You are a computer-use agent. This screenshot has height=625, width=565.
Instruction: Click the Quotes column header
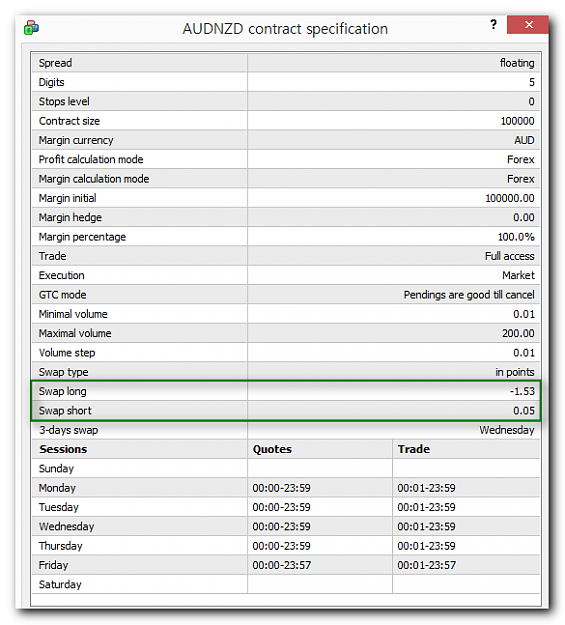point(272,449)
